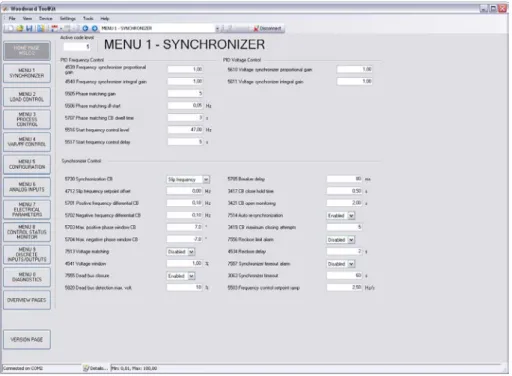
Task: Click the 5703 Max. positive phase window field
Action: 185,227
